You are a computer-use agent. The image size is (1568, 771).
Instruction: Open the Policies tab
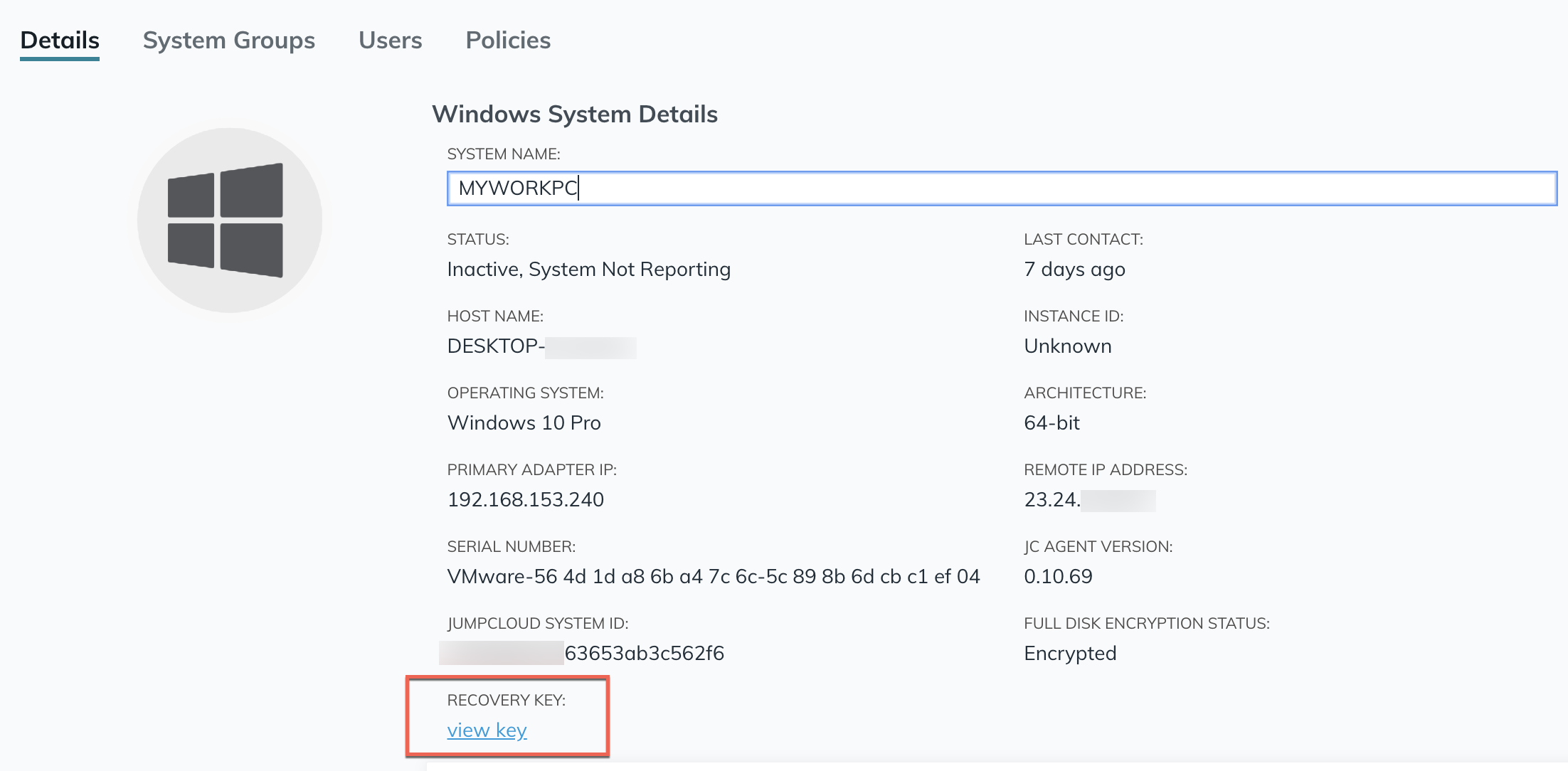[x=508, y=41]
